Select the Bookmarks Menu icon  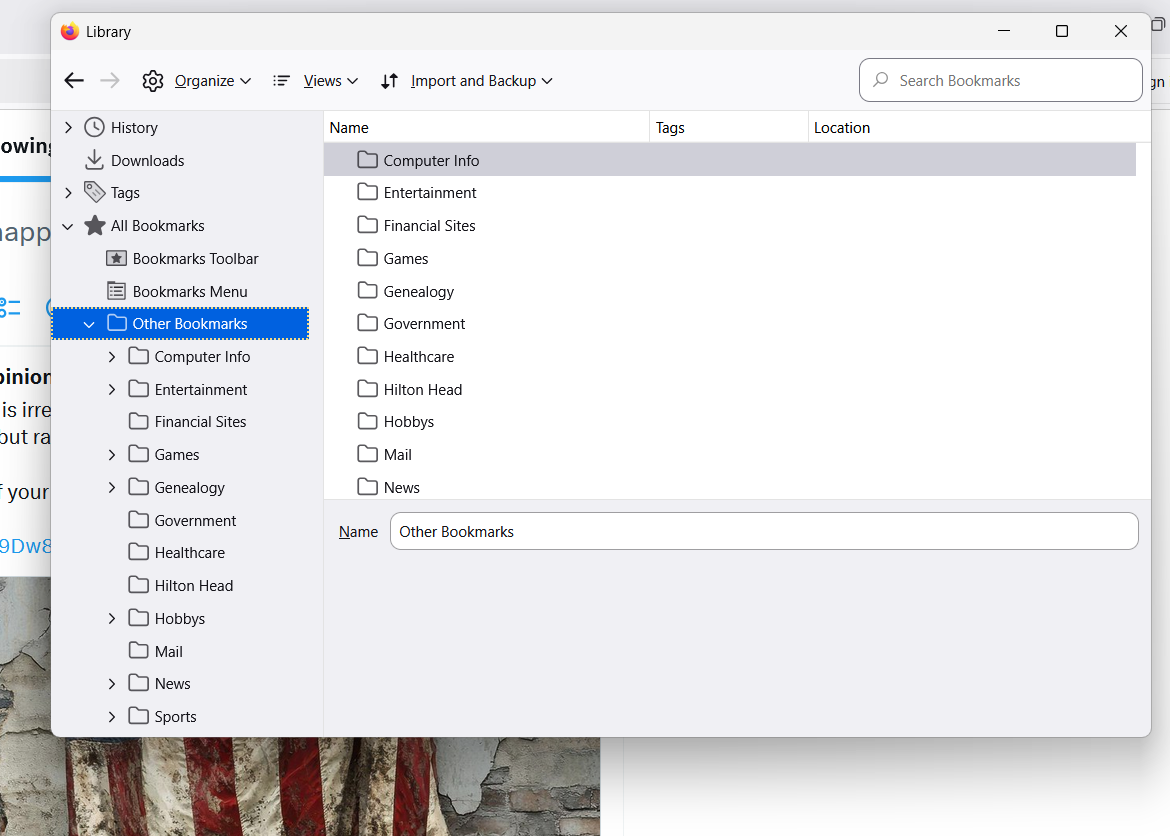(x=117, y=292)
